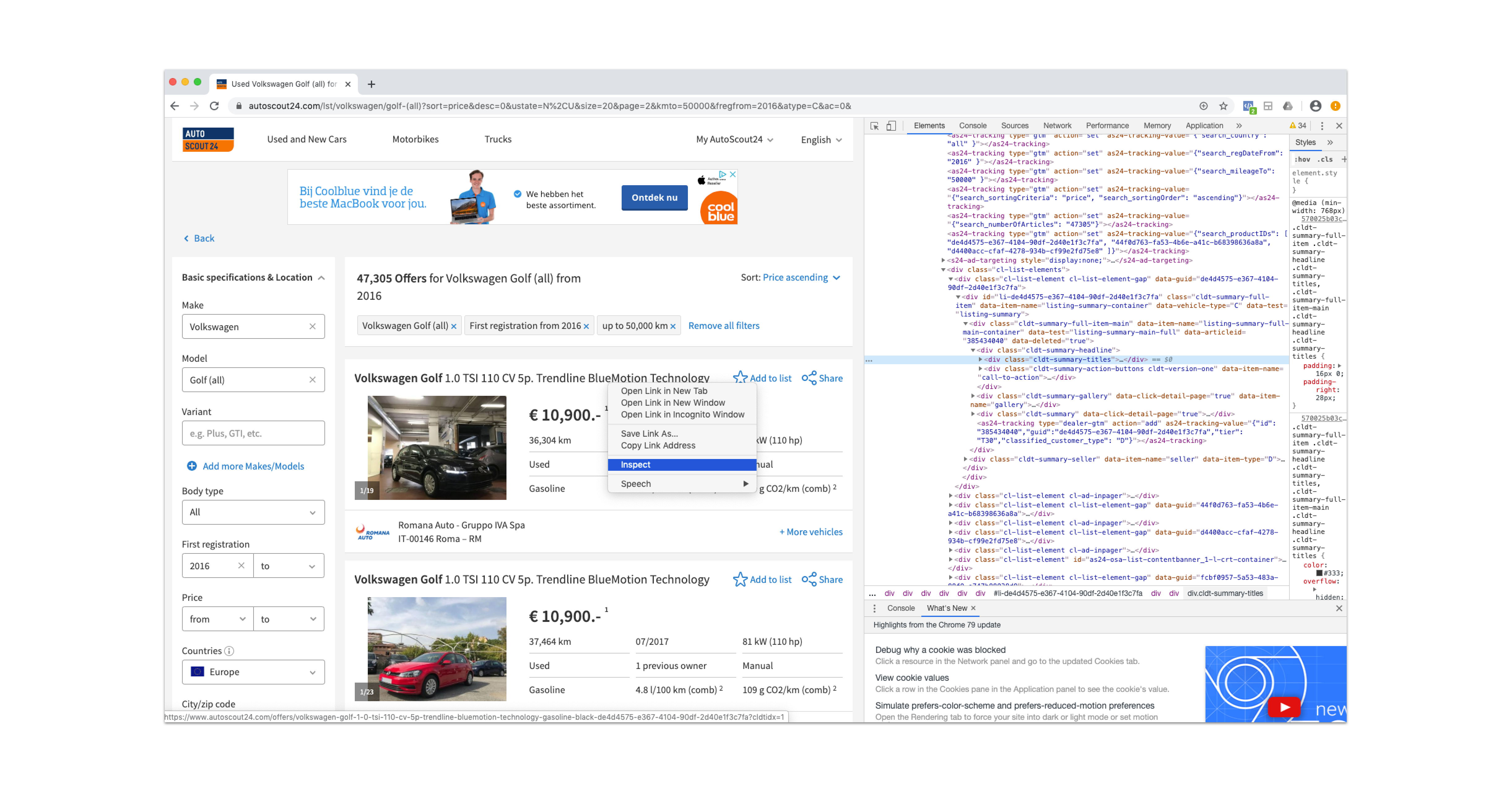Clear the Volkswagen make field

pyautogui.click(x=312, y=326)
